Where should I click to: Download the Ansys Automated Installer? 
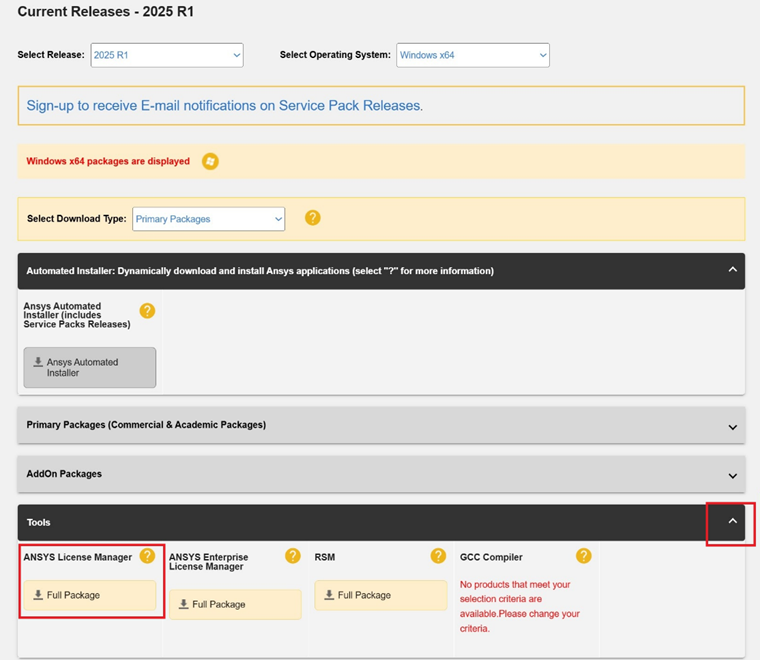pos(90,367)
